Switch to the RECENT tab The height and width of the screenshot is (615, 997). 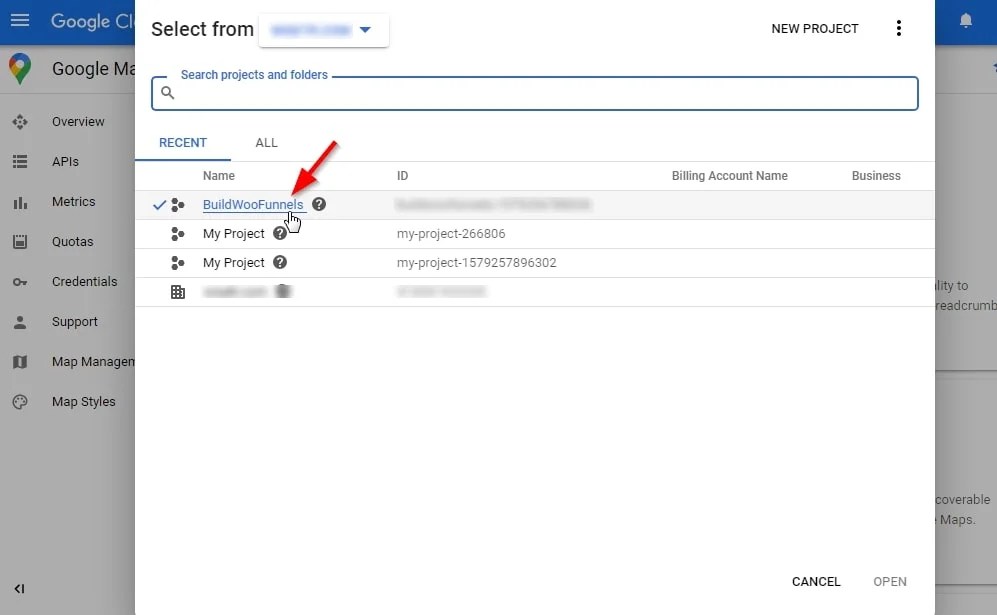pos(183,143)
